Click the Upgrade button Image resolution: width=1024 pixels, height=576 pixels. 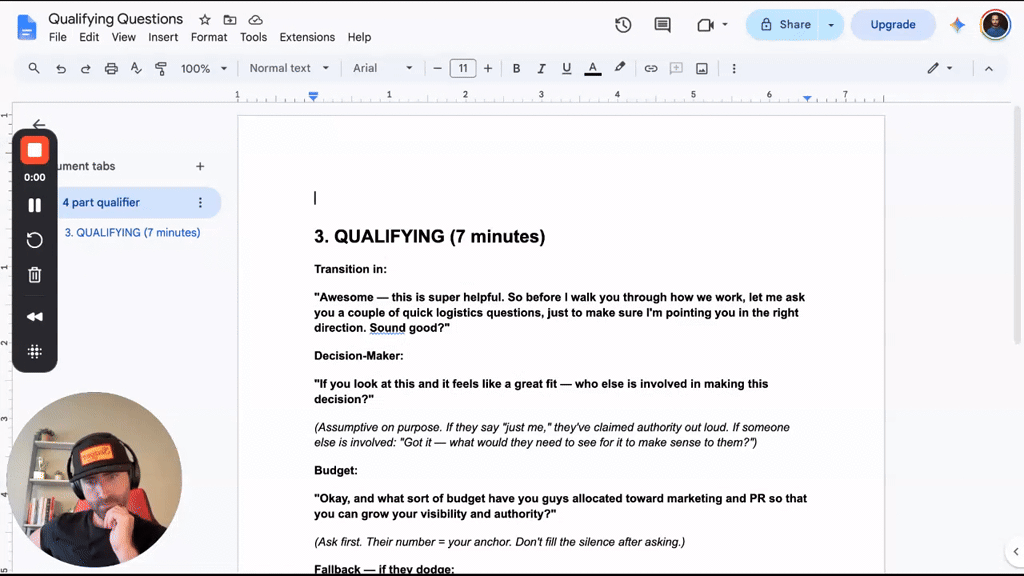(x=893, y=25)
